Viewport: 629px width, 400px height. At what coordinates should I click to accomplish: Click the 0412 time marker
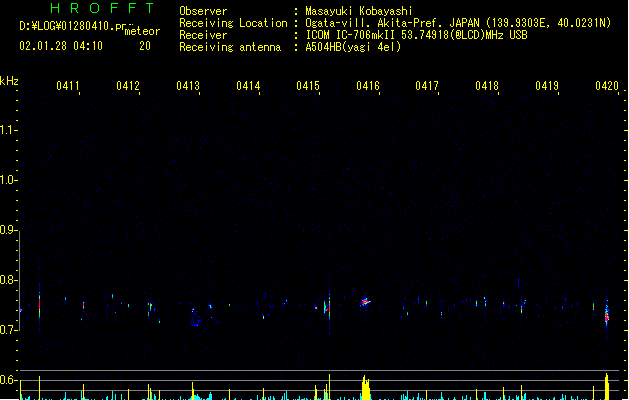(x=128, y=86)
